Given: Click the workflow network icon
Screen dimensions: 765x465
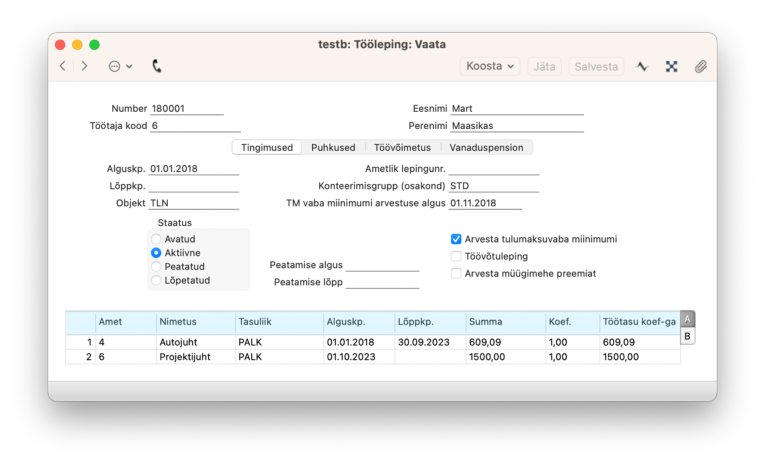Looking at the screenshot, I should (672, 66).
